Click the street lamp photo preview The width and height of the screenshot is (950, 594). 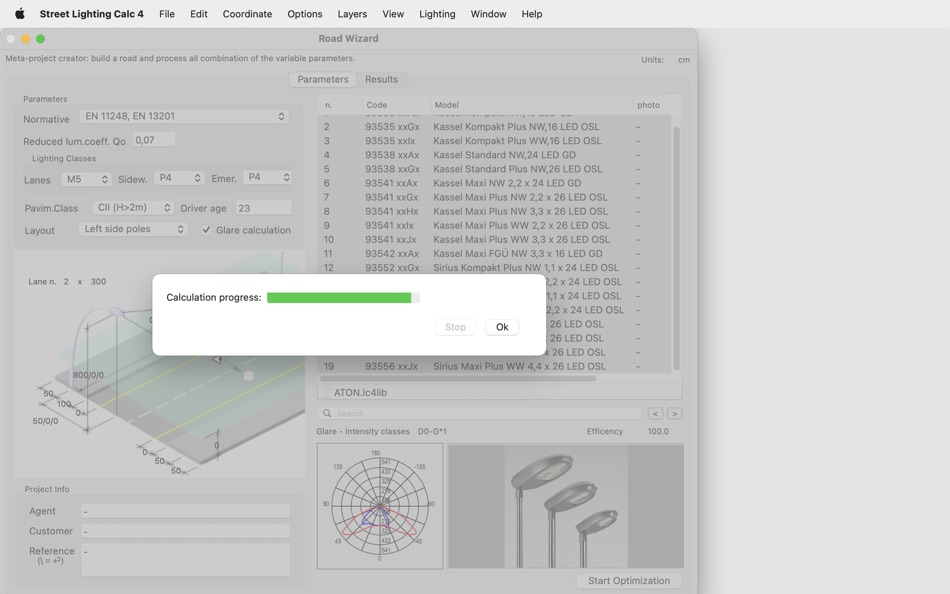[566, 506]
